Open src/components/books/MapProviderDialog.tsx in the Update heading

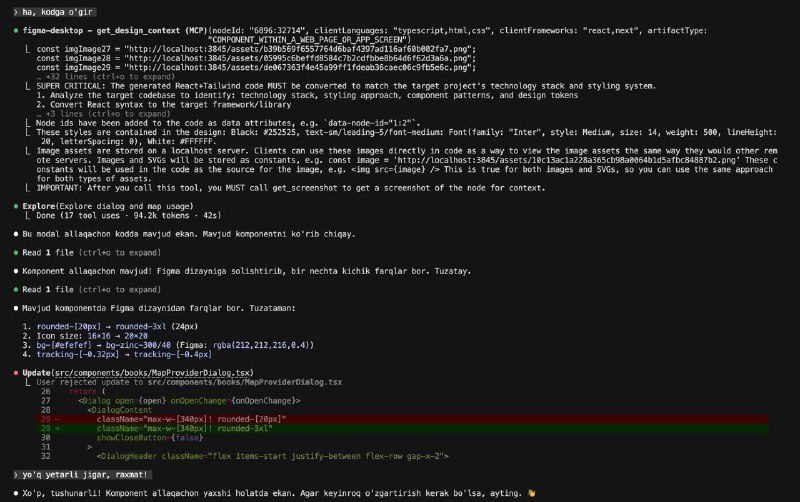tap(152, 373)
